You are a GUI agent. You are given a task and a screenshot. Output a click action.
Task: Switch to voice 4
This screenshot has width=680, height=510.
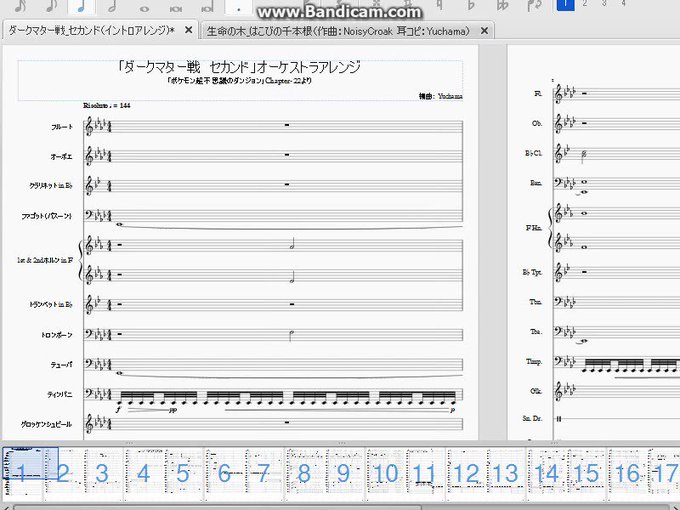pyautogui.click(x=624, y=4)
